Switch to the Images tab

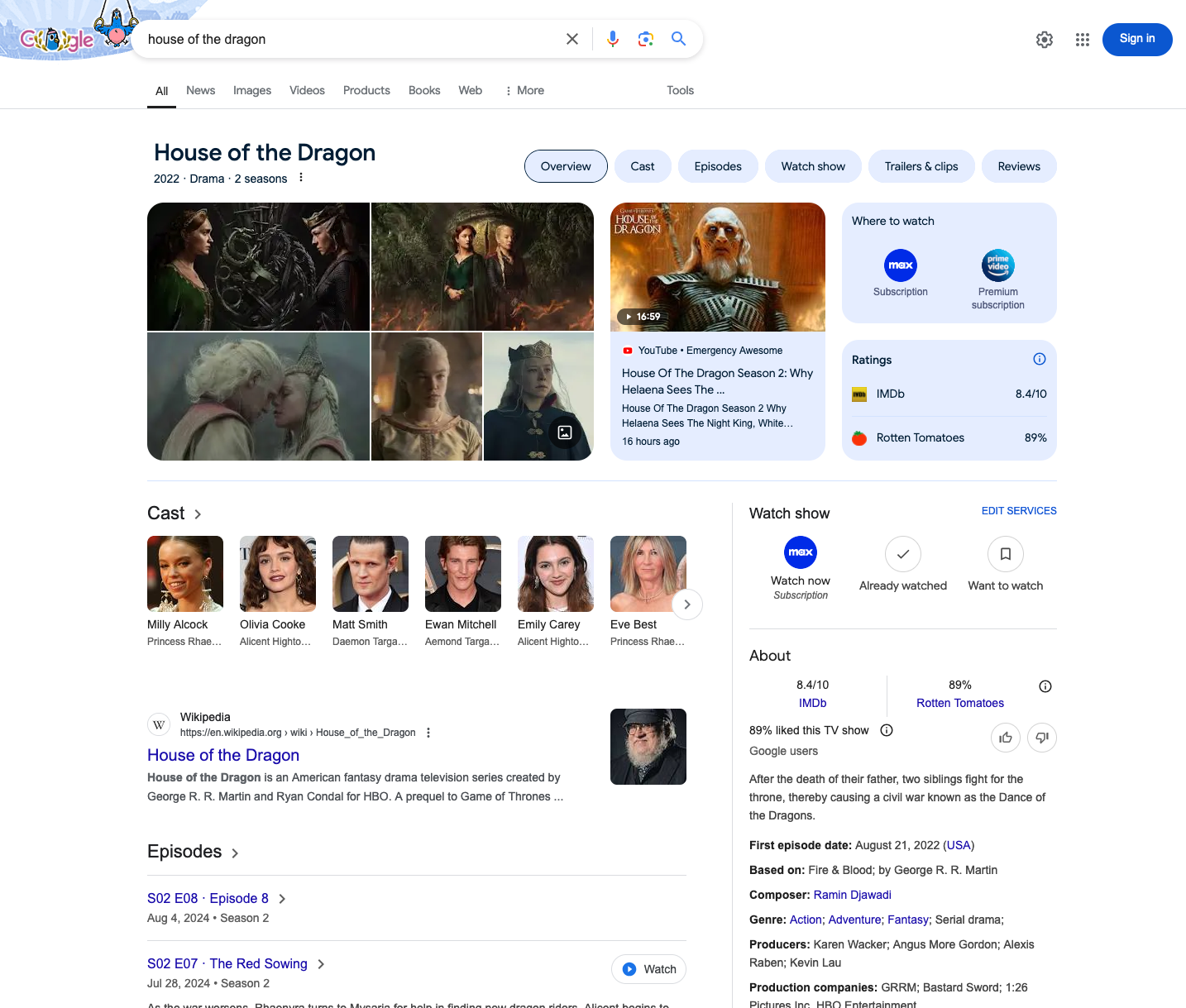click(x=252, y=90)
